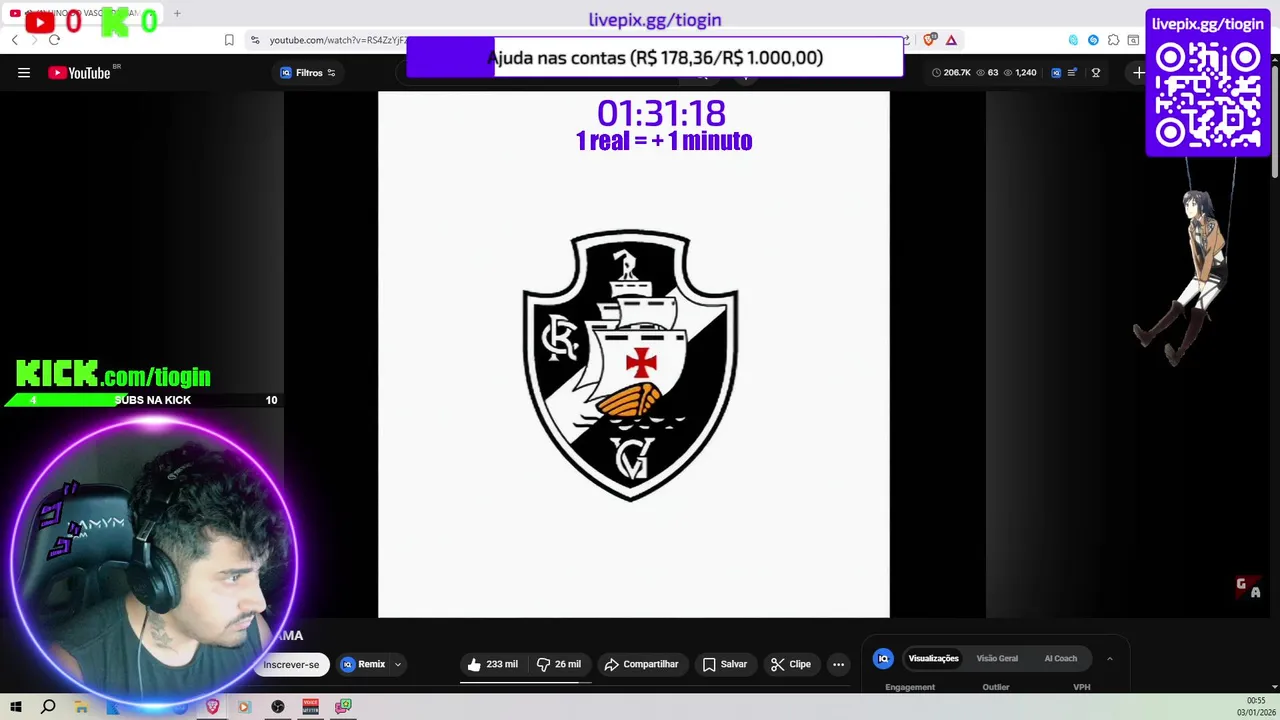1280x720 pixels.
Task: Click the 63 views-per-hour eye stat
Action: tap(987, 73)
